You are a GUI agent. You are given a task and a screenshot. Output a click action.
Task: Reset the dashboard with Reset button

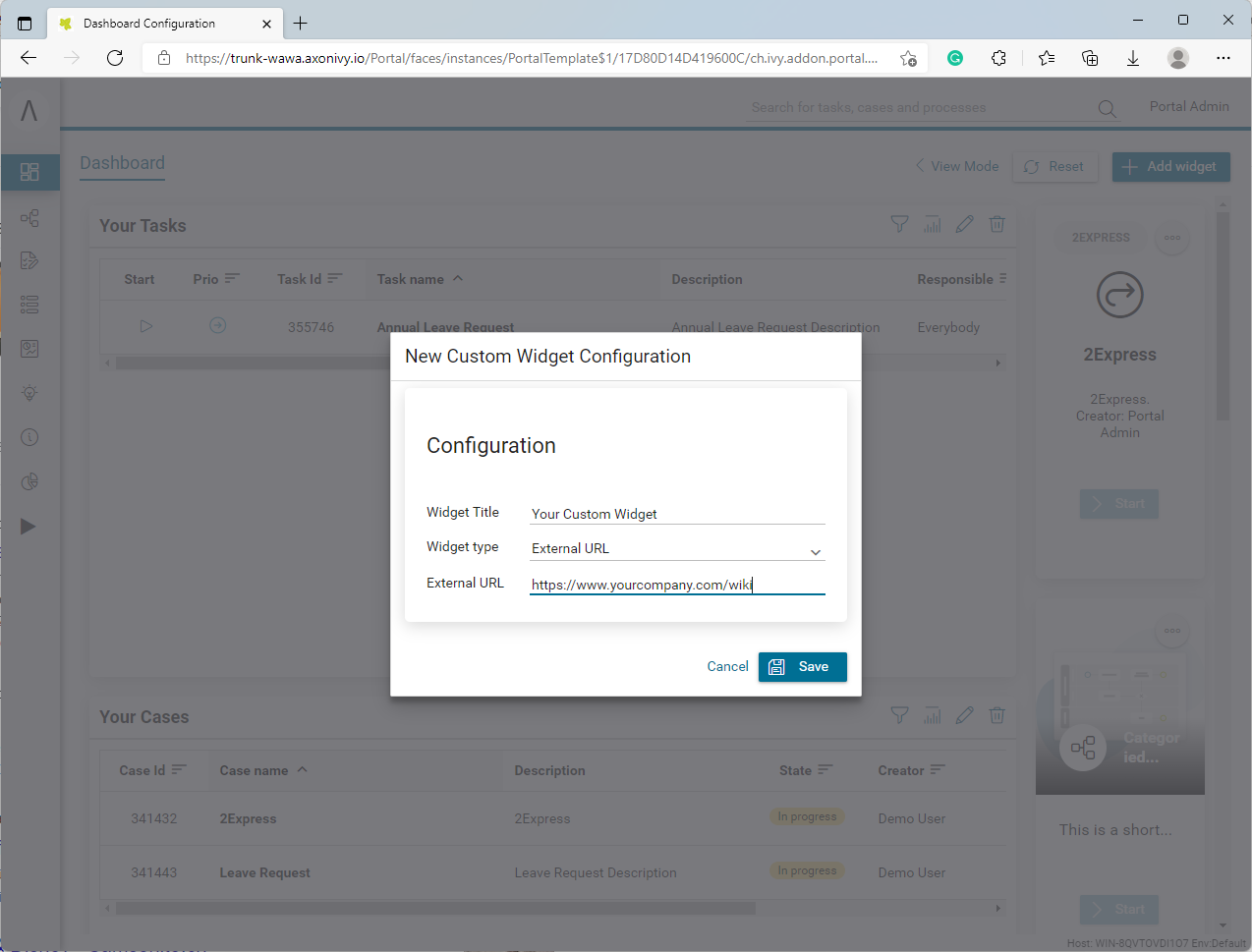pos(1054,167)
